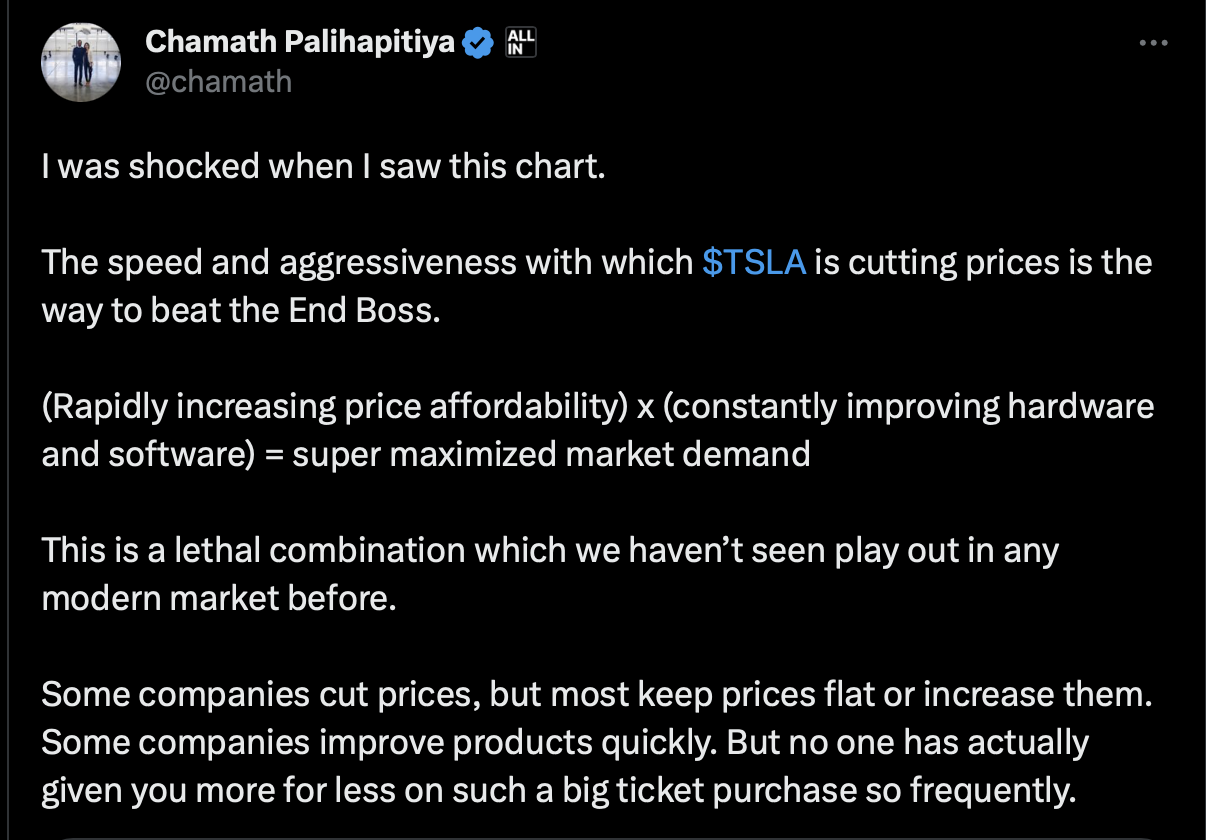Click the ALL IN affiliation badge
The image size is (1206, 840).
tap(522, 42)
